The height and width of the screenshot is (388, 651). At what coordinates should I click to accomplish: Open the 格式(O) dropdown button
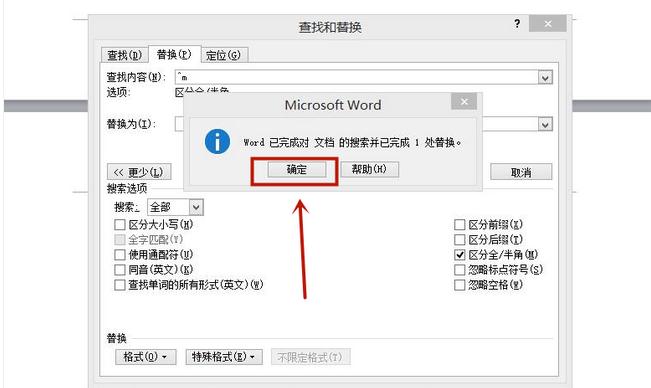tap(146, 357)
